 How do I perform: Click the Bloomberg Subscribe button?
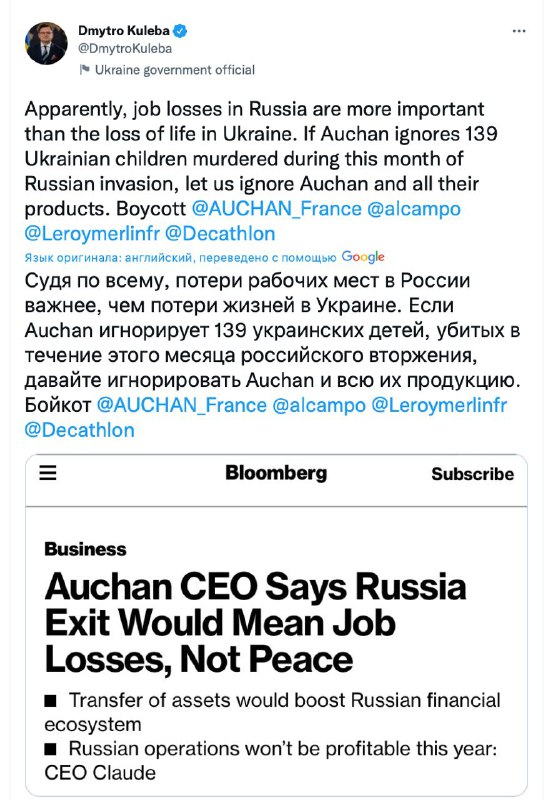(472, 473)
